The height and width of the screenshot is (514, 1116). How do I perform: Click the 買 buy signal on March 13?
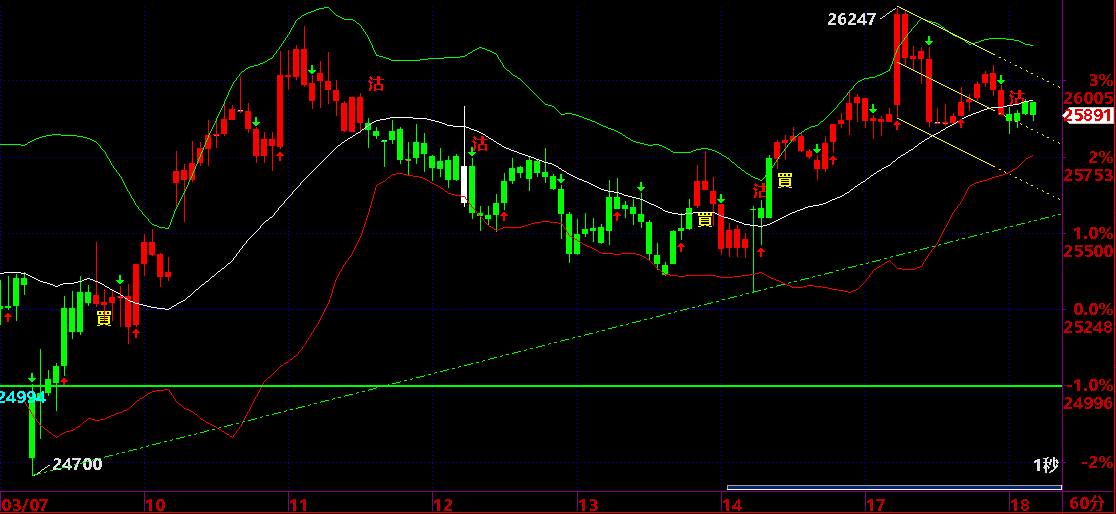(x=705, y=219)
